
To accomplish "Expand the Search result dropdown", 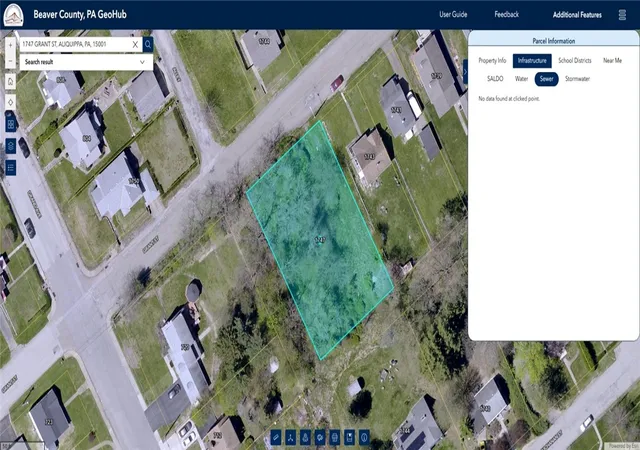I will pyautogui.click(x=86, y=62).
